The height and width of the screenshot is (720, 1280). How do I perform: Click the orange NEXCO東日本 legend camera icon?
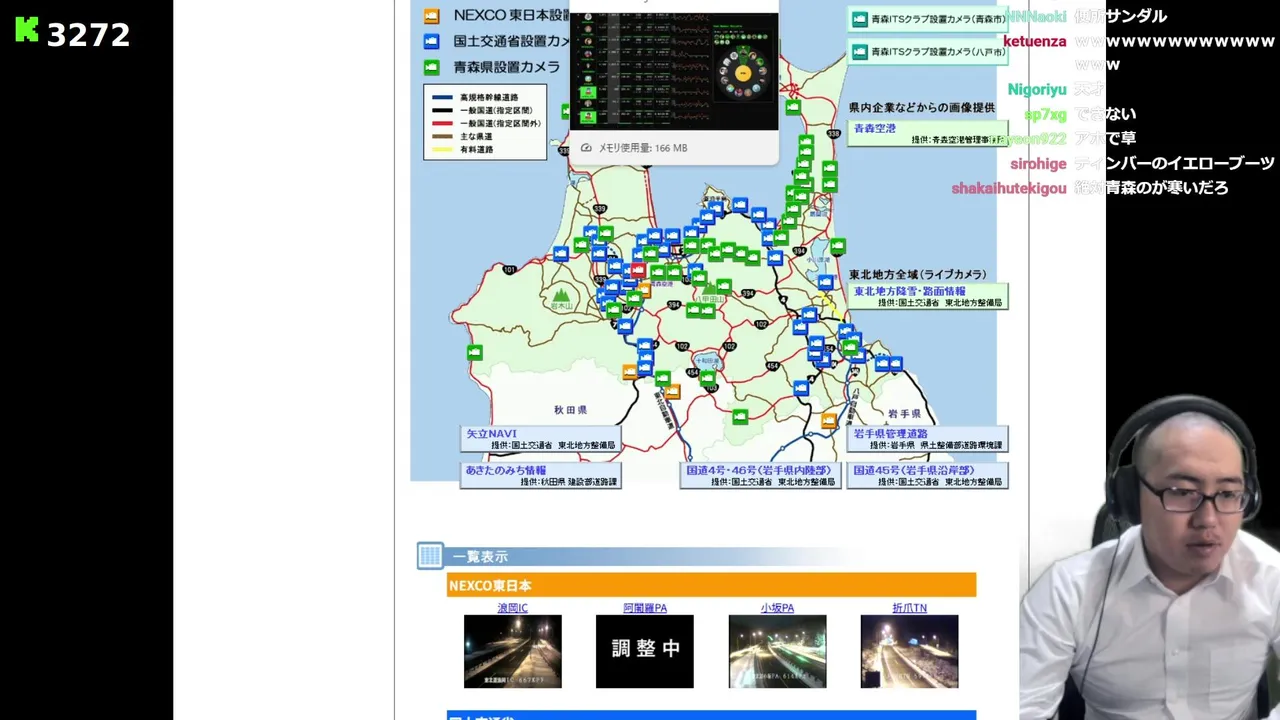coord(432,15)
